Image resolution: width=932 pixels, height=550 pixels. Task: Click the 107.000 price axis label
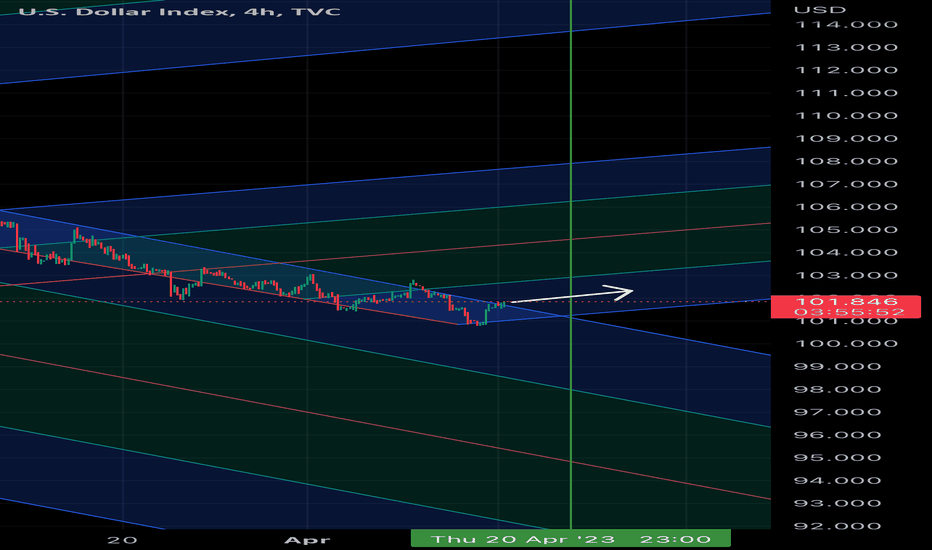pyautogui.click(x=846, y=184)
